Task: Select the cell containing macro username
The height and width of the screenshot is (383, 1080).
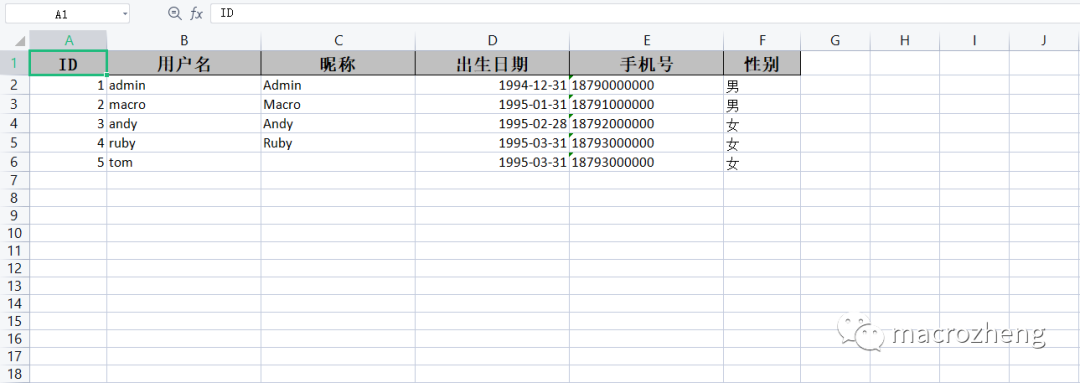Action: point(184,105)
